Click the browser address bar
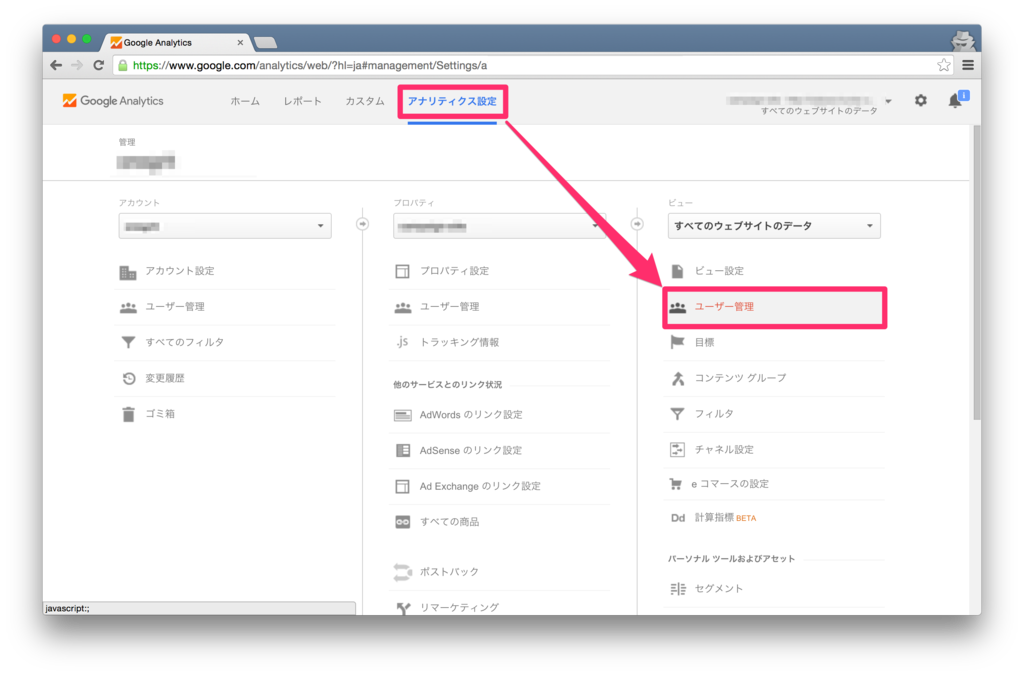1024x676 pixels. tap(532, 65)
